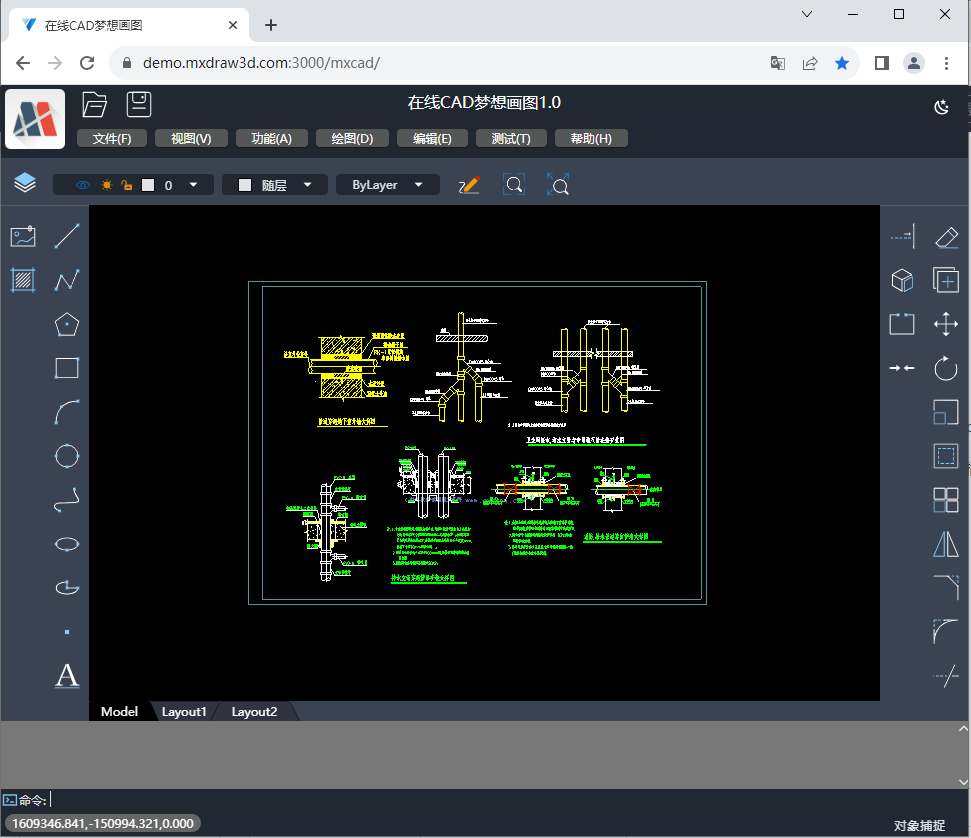
Task: Click the Move tool icon
Action: pos(945,324)
